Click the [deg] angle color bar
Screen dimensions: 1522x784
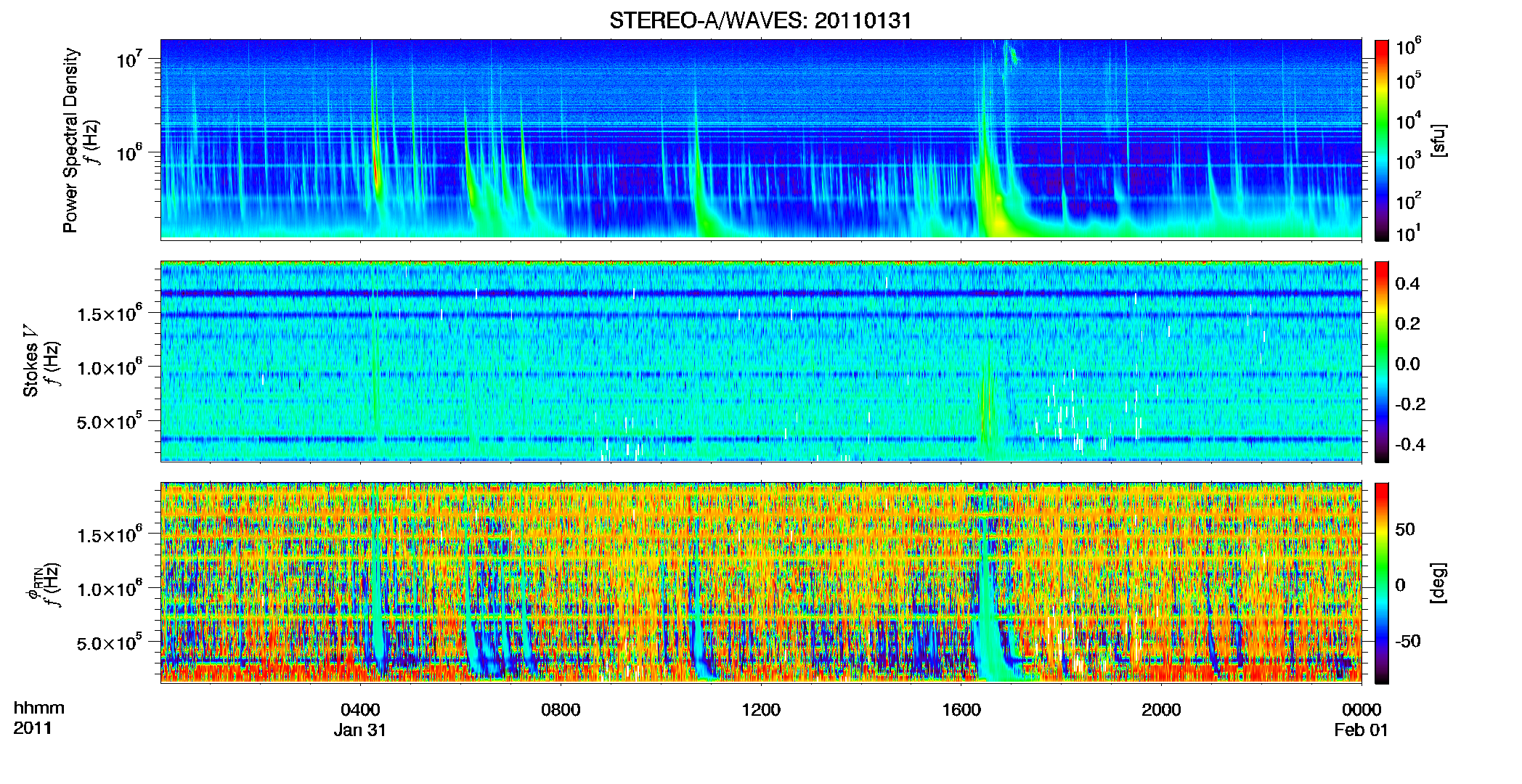click(1382, 583)
